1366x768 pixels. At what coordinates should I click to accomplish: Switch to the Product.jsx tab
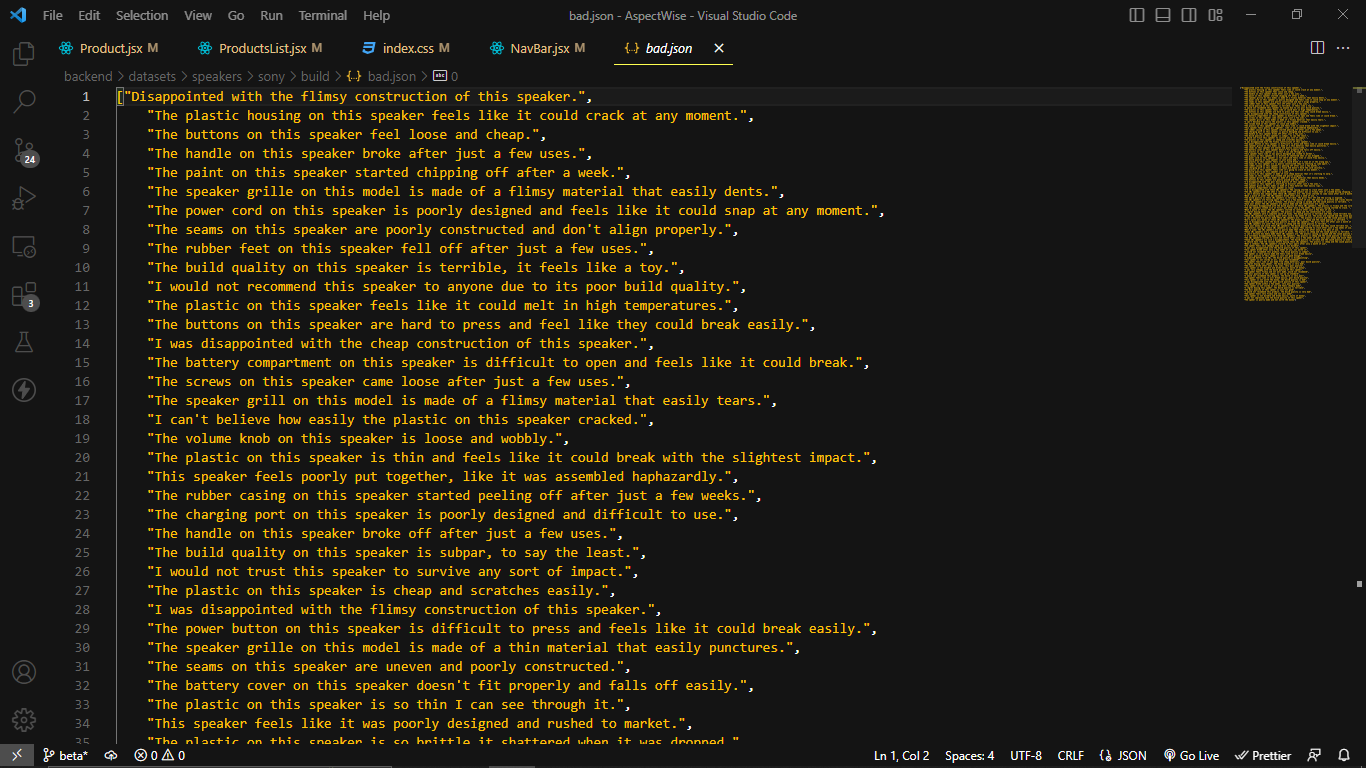click(108, 48)
